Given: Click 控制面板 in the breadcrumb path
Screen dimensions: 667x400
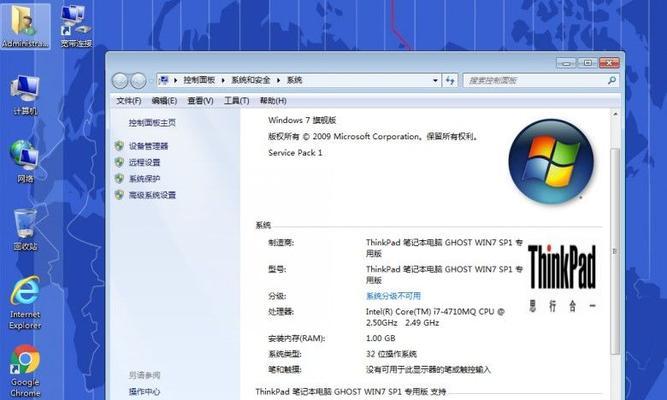Looking at the screenshot, I should click(x=199, y=80).
